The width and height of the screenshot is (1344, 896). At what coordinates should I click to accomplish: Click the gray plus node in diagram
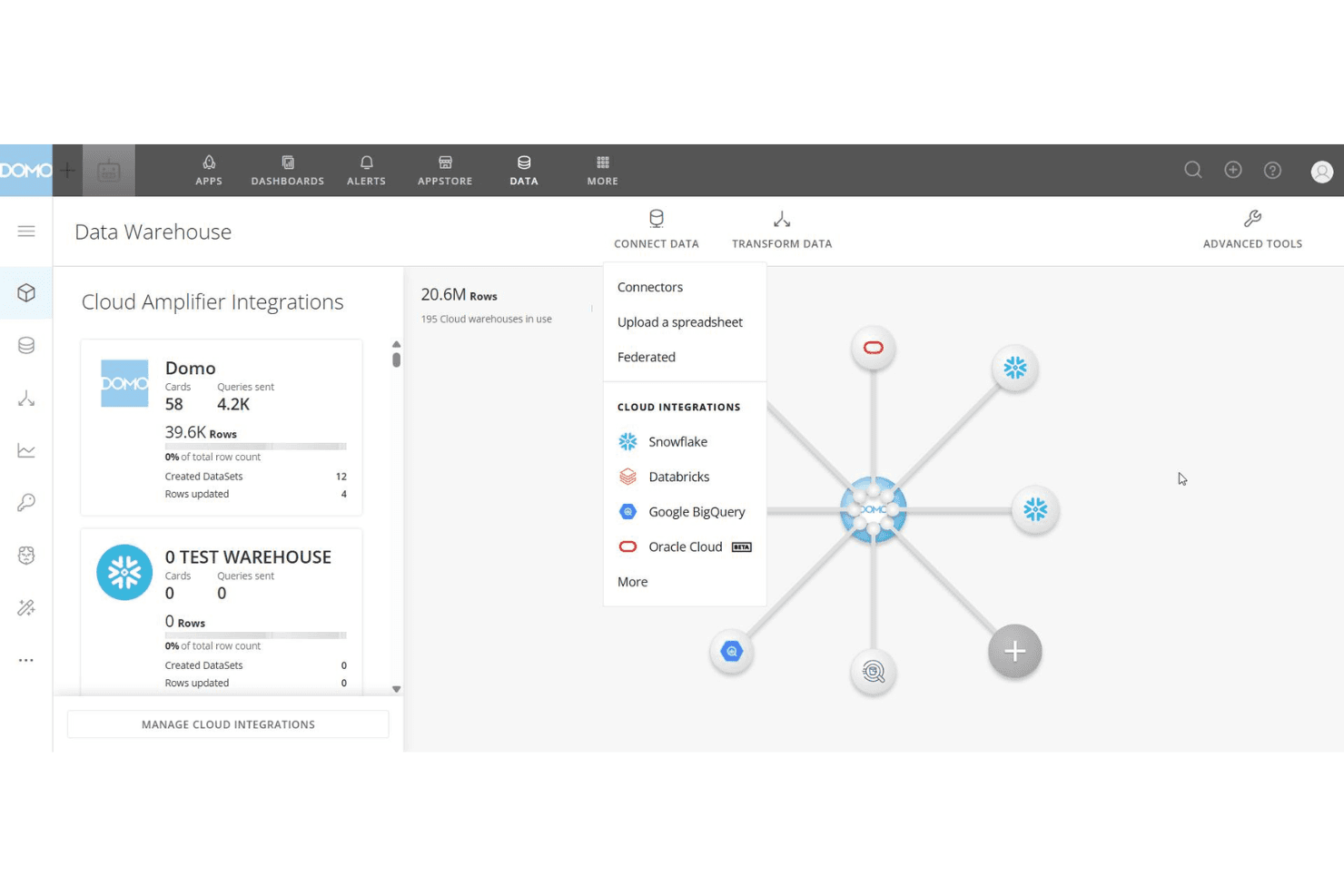coord(1015,651)
